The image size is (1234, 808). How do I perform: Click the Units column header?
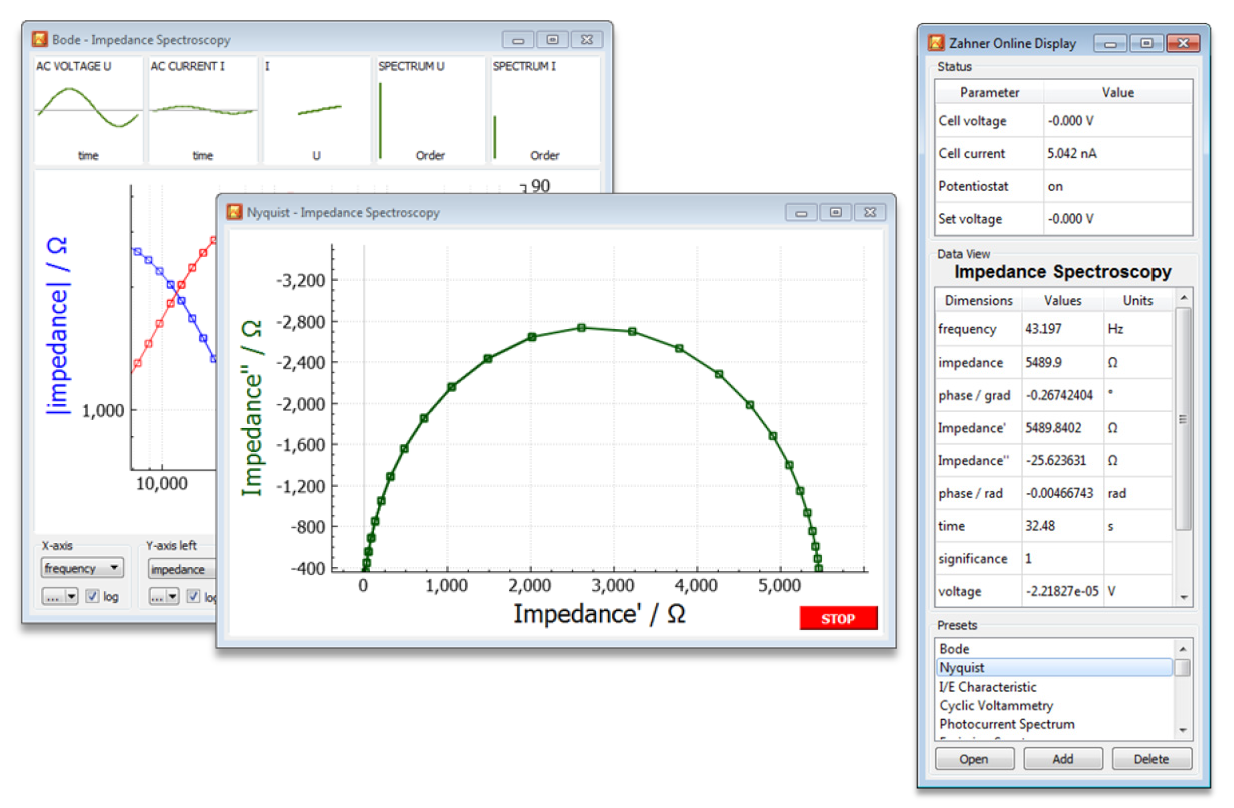pos(1138,300)
